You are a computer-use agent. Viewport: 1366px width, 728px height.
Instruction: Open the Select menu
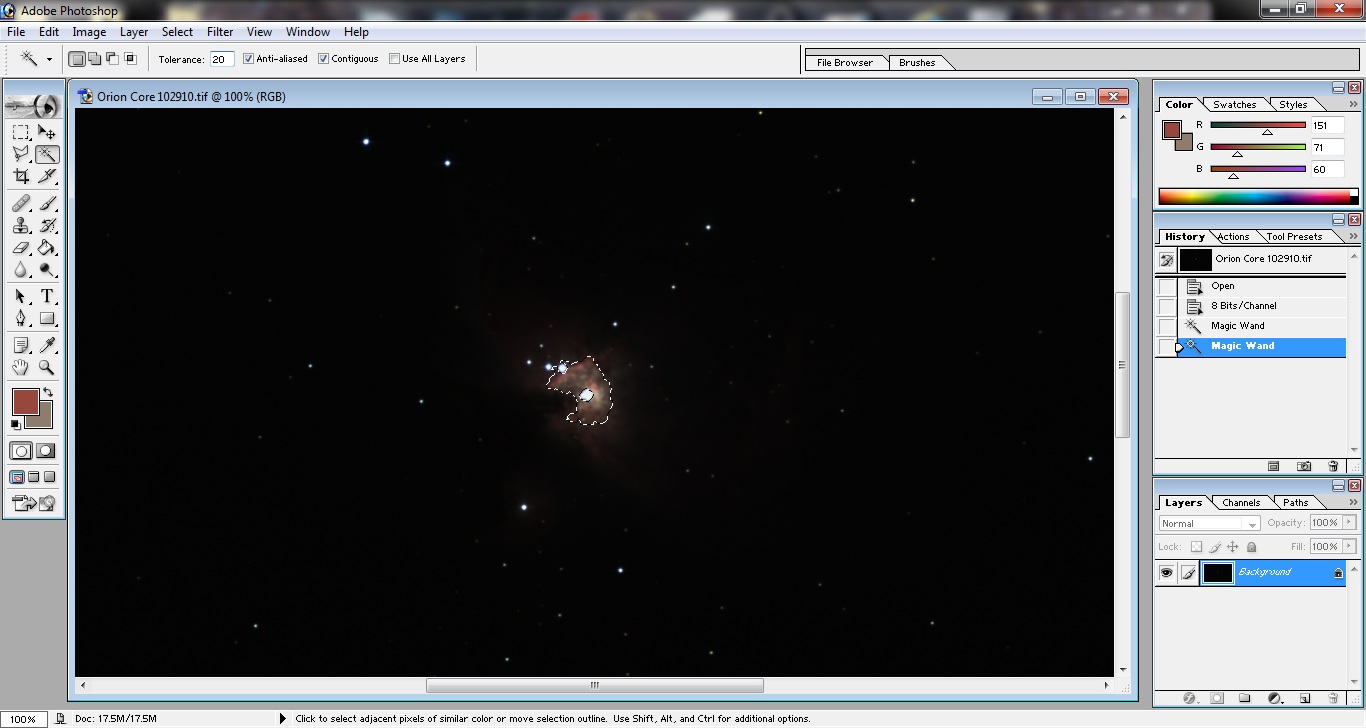pyautogui.click(x=177, y=32)
